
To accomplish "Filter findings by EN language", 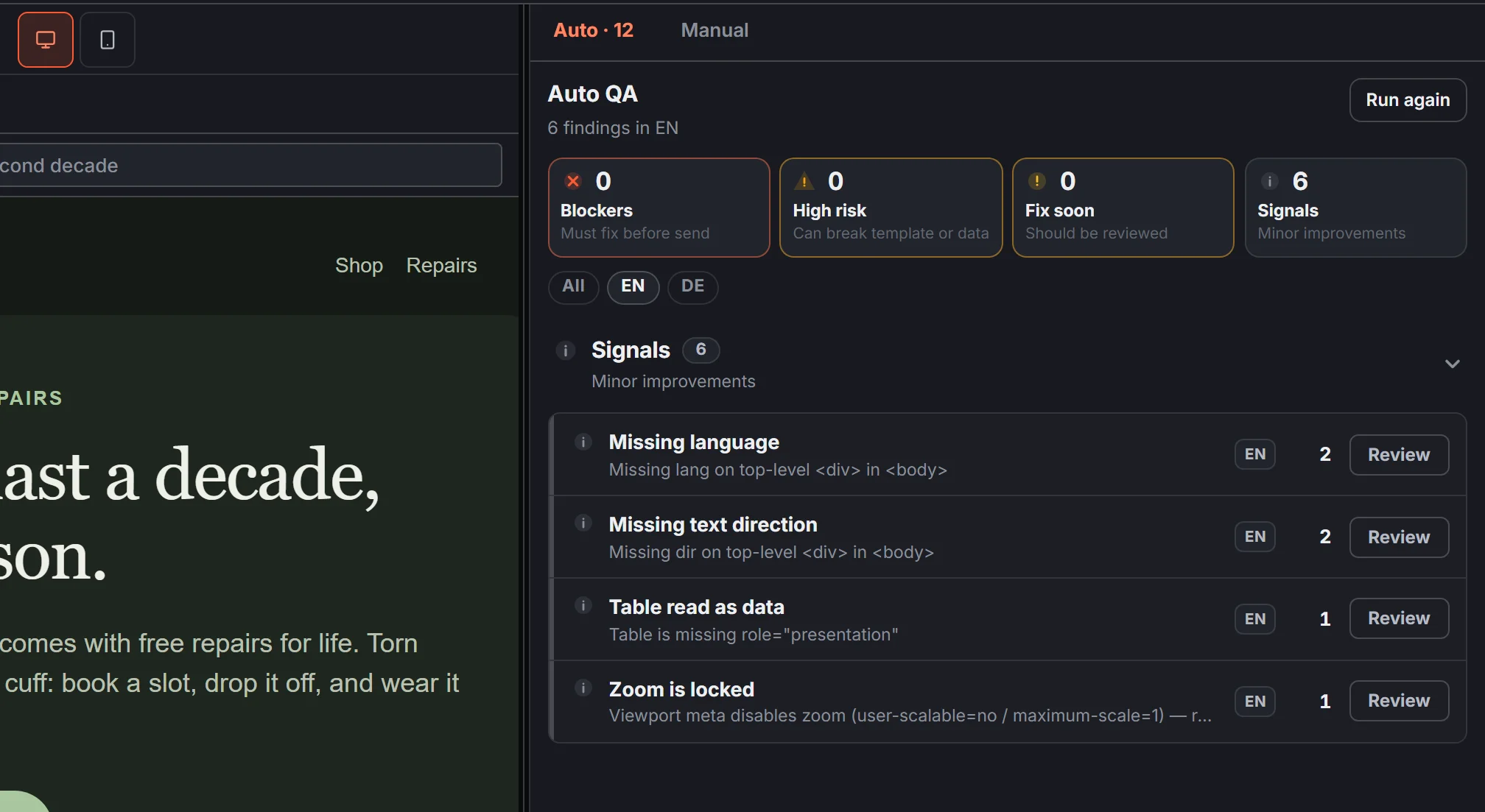I will coord(633,286).
